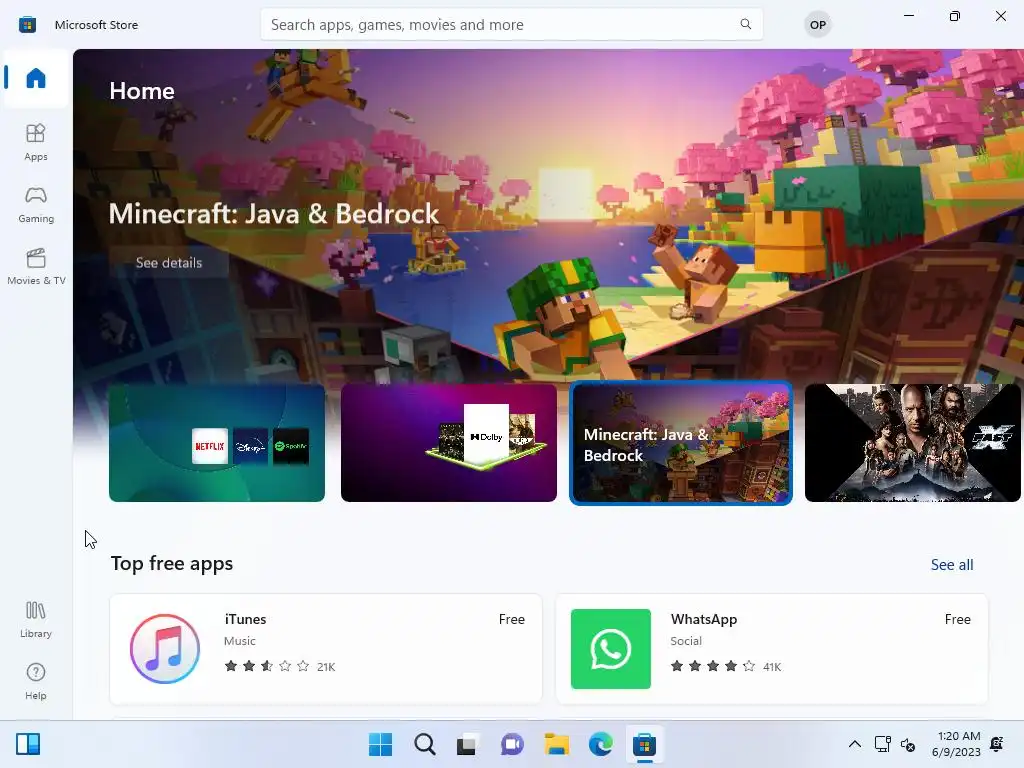Click the network status tray icon
The height and width of the screenshot is (768, 1024).
(883, 744)
